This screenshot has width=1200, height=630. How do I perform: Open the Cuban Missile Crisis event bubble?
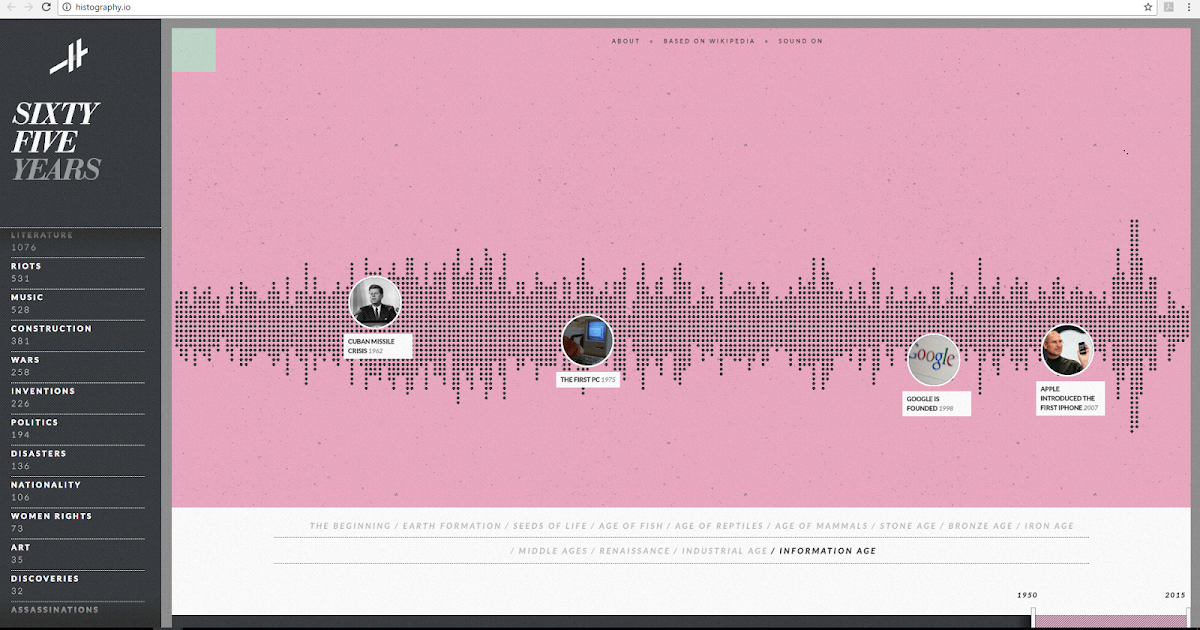point(375,301)
